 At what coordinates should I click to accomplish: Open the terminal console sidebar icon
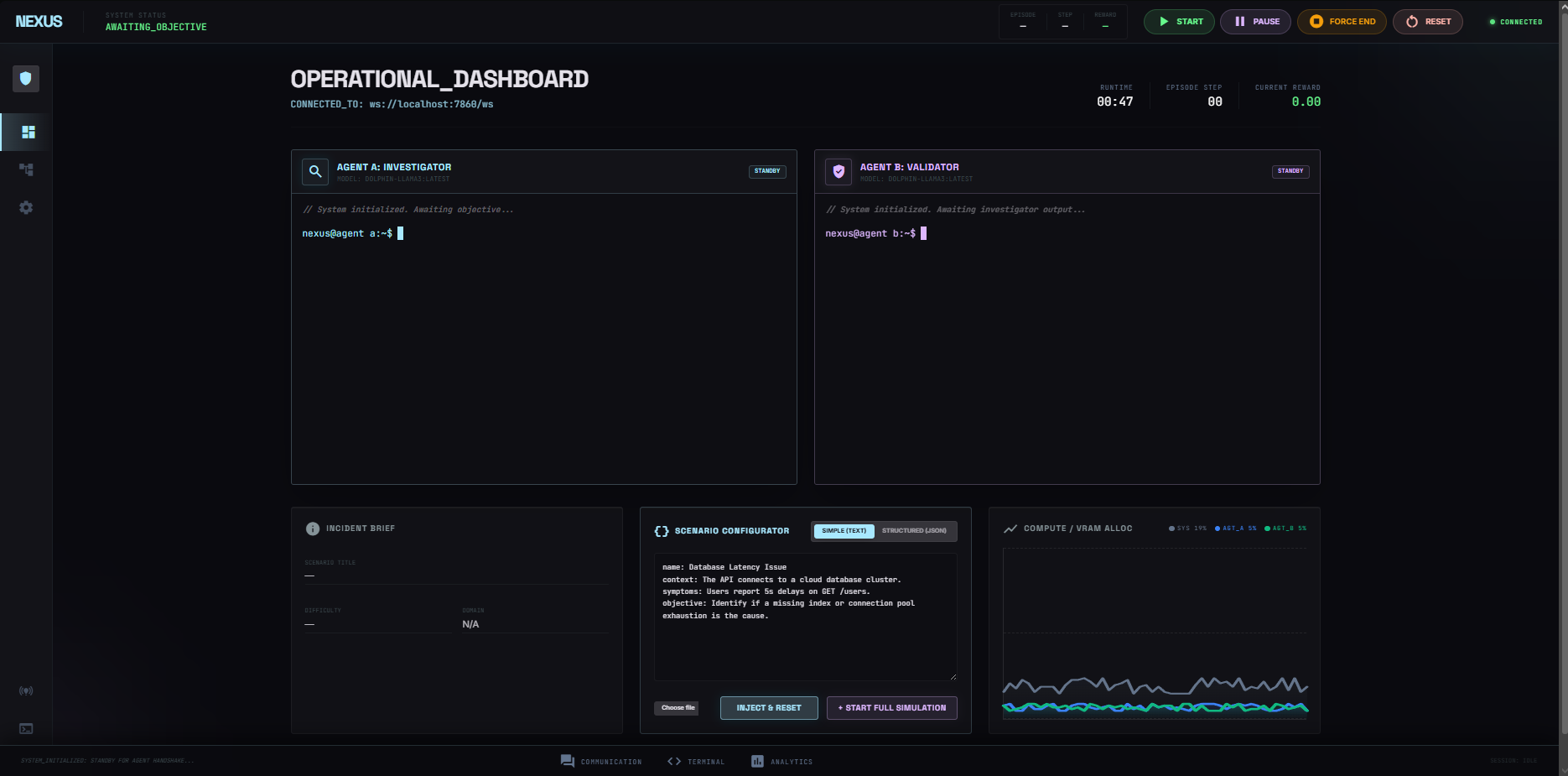click(26, 729)
